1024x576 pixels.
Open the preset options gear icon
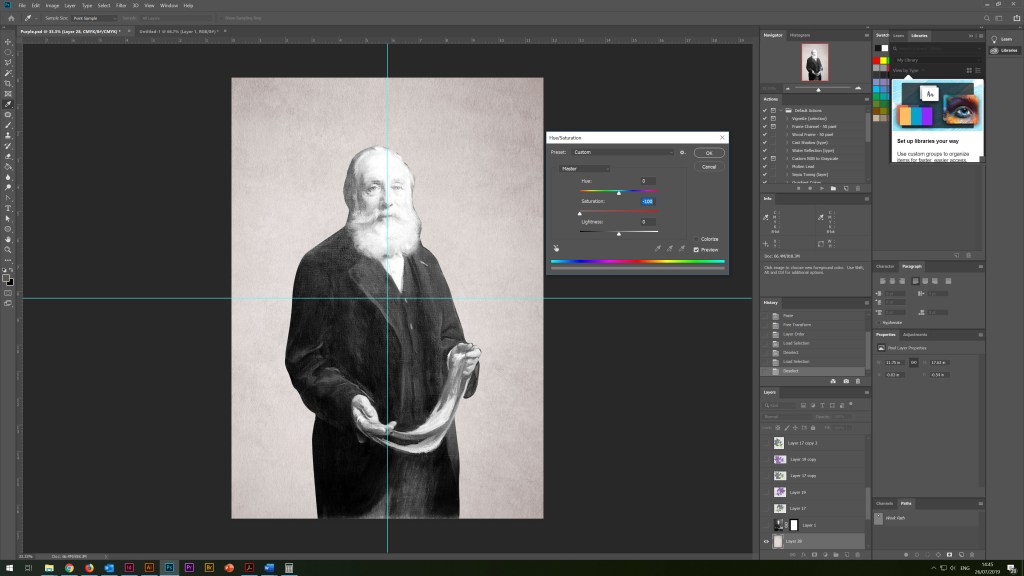(x=682, y=152)
